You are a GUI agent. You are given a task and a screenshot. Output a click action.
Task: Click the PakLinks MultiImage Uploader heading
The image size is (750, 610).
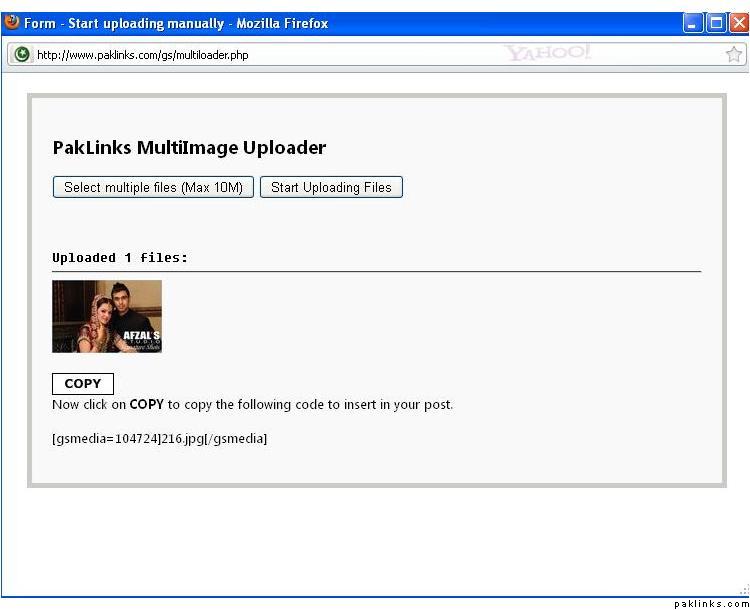(189, 148)
